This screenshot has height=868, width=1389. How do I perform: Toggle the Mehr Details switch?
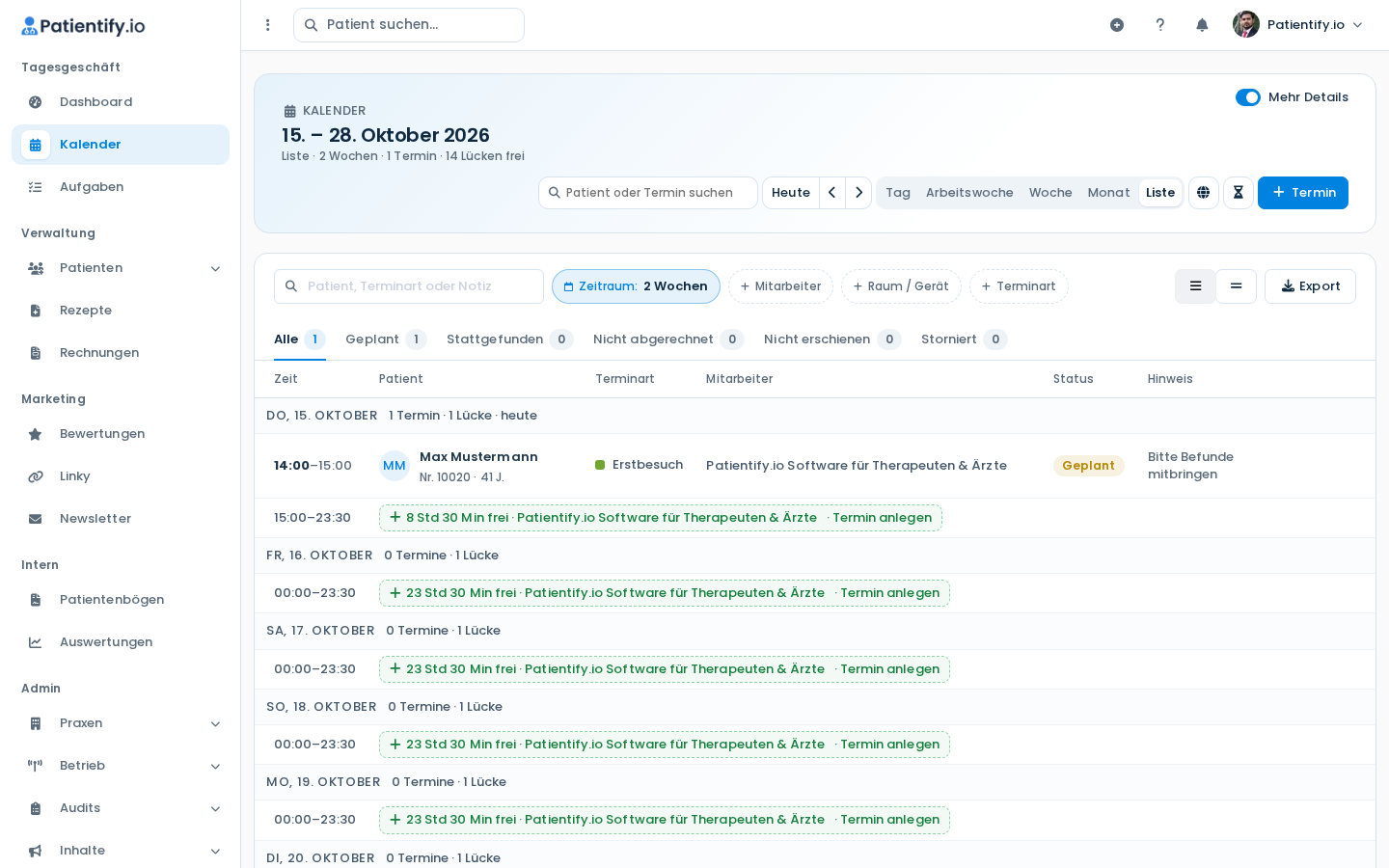[1248, 97]
